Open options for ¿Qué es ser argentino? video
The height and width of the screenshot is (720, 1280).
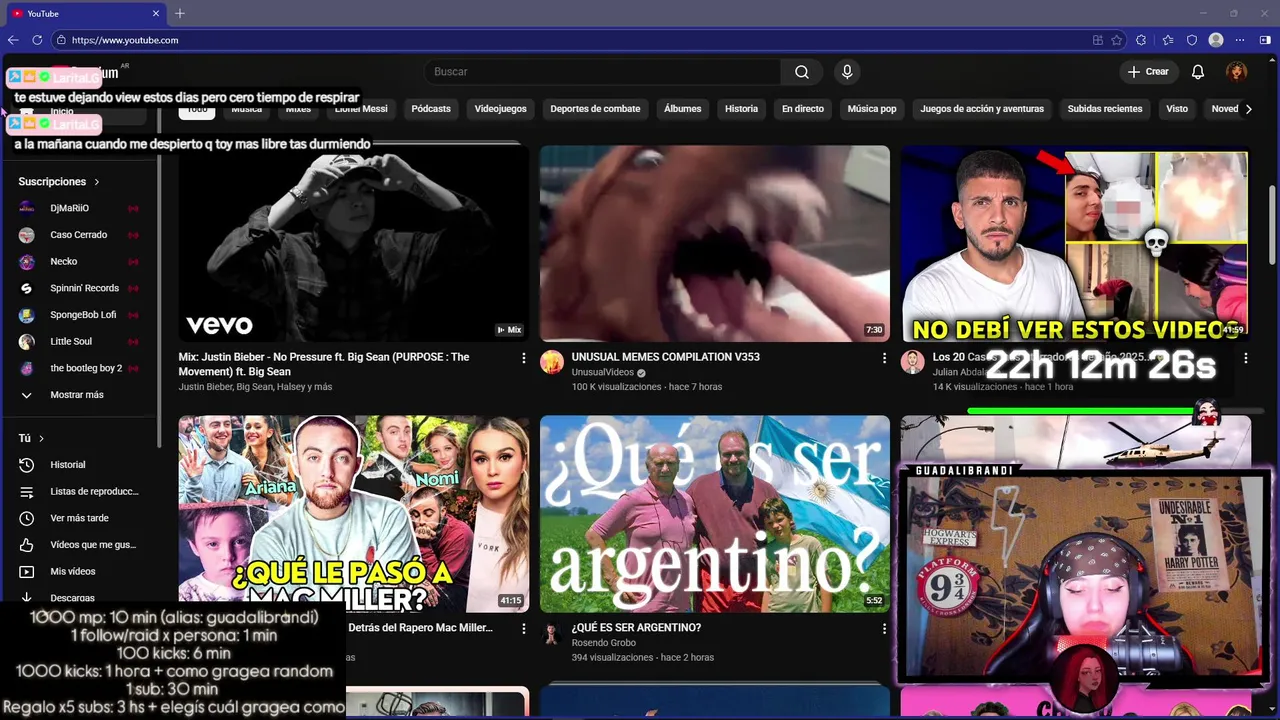884,629
